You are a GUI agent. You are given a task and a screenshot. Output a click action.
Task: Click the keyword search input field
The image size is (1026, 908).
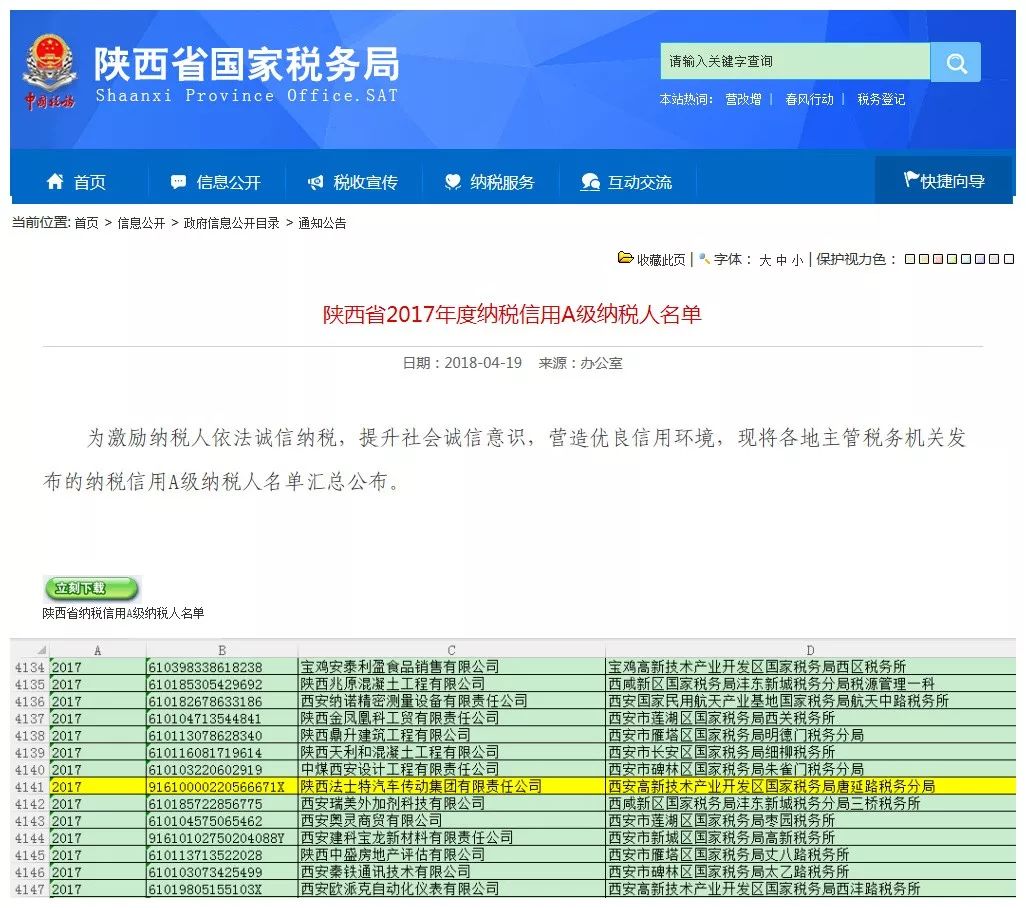click(x=795, y=61)
